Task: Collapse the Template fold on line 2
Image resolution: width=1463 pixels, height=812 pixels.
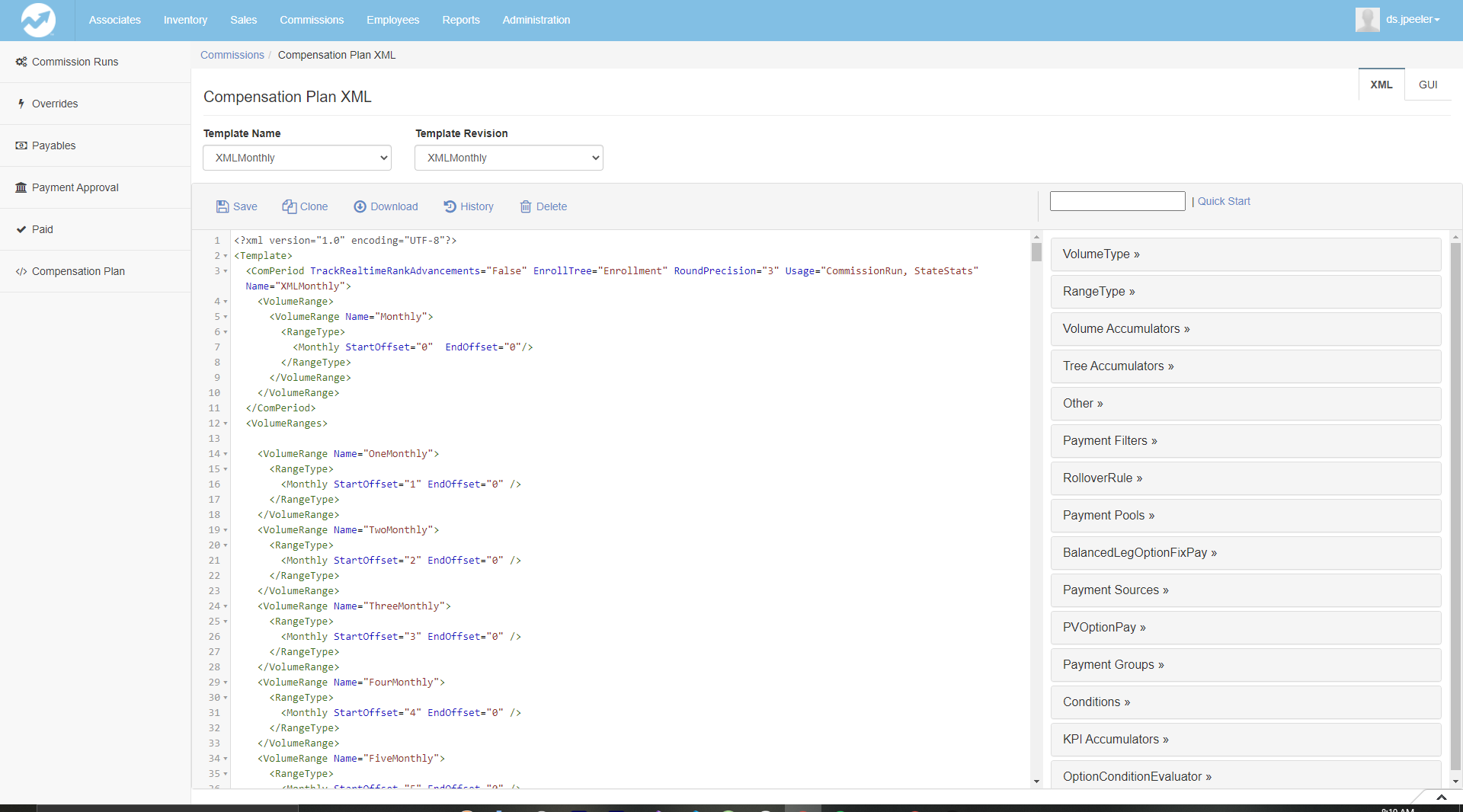Action: pyautogui.click(x=226, y=256)
